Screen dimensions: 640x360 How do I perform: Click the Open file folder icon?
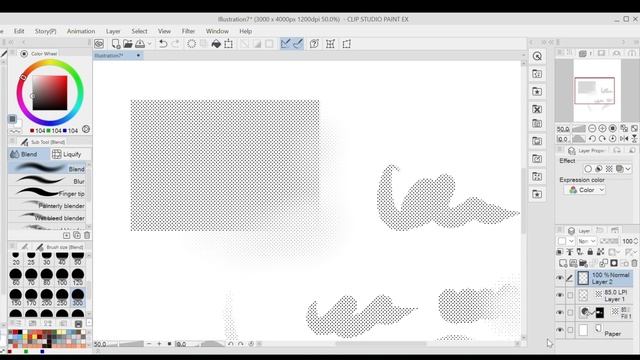(128, 44)
